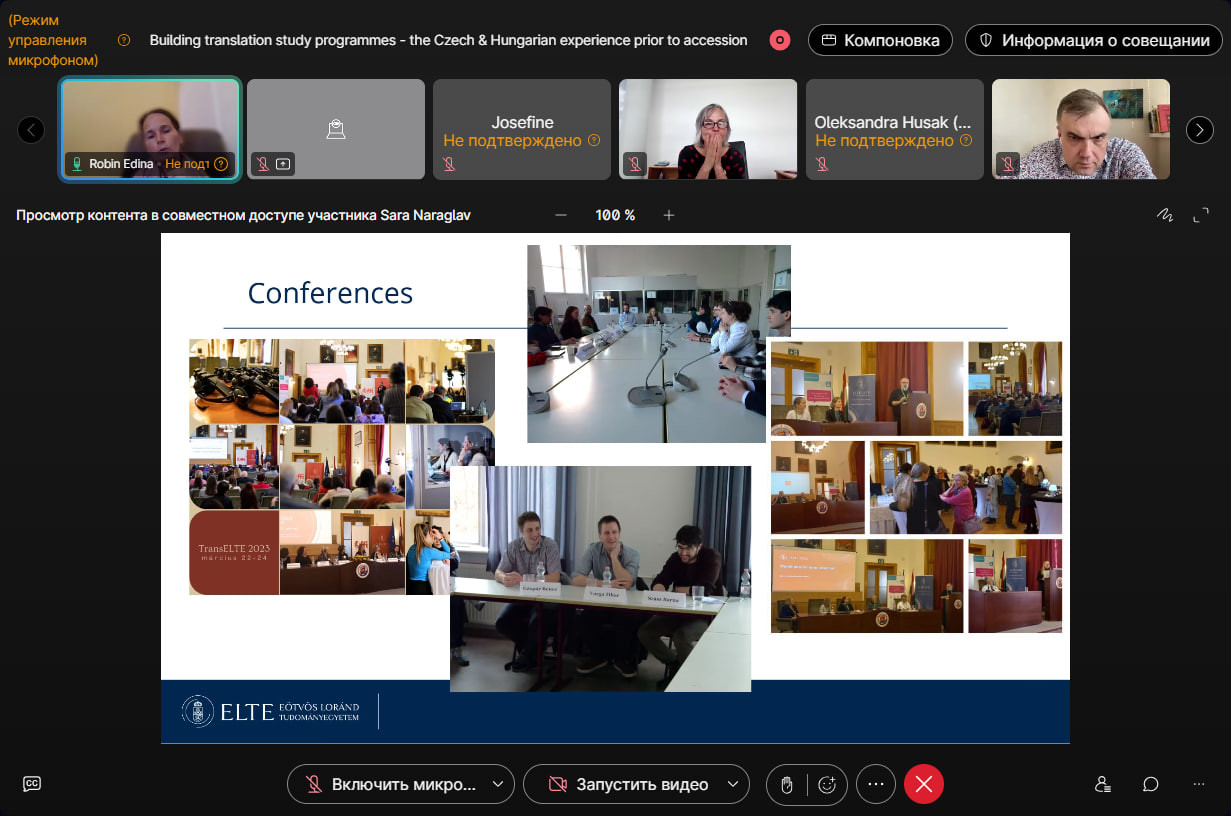Select the Oleksandra Husak participant tile

(x=894, y=129)
